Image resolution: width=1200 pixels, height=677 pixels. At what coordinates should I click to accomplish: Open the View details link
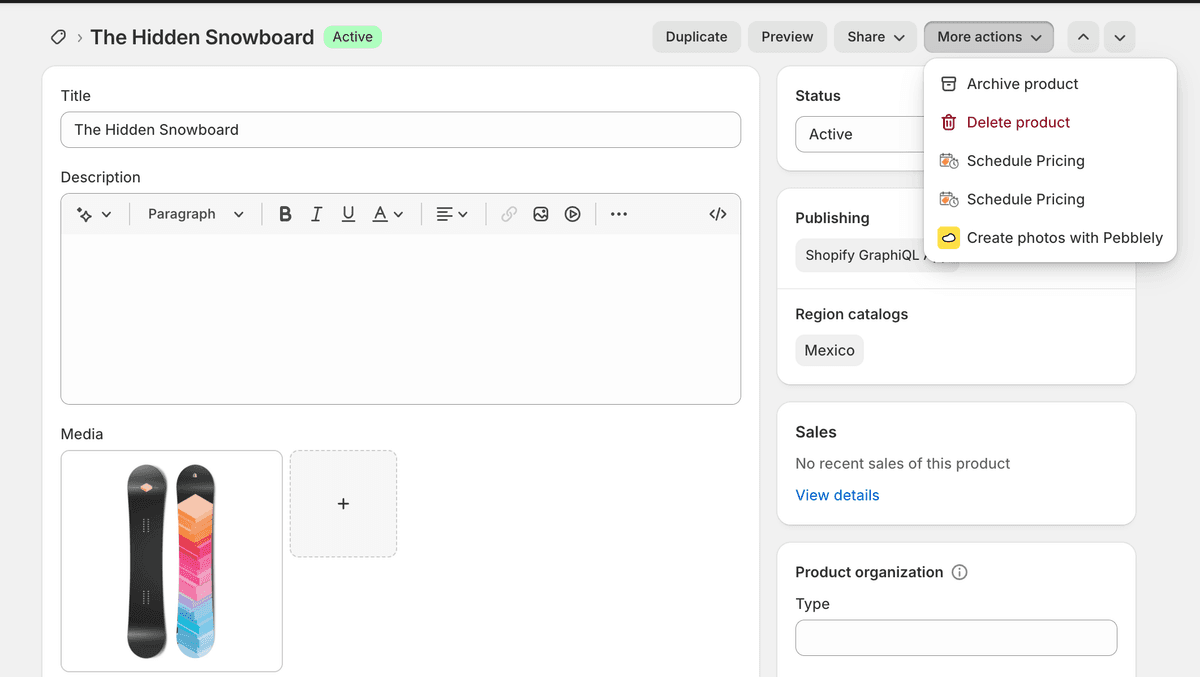837,495
